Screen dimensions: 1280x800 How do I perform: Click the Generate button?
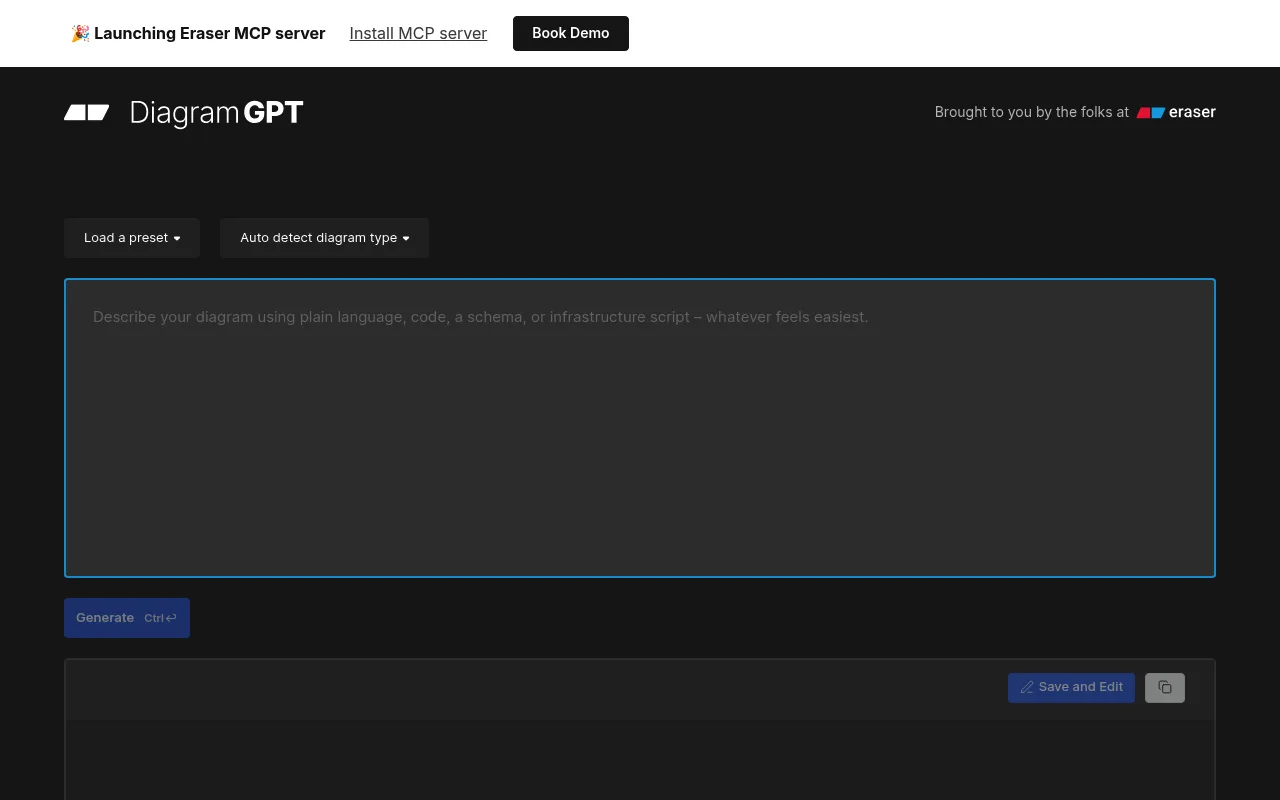point(127,618)
